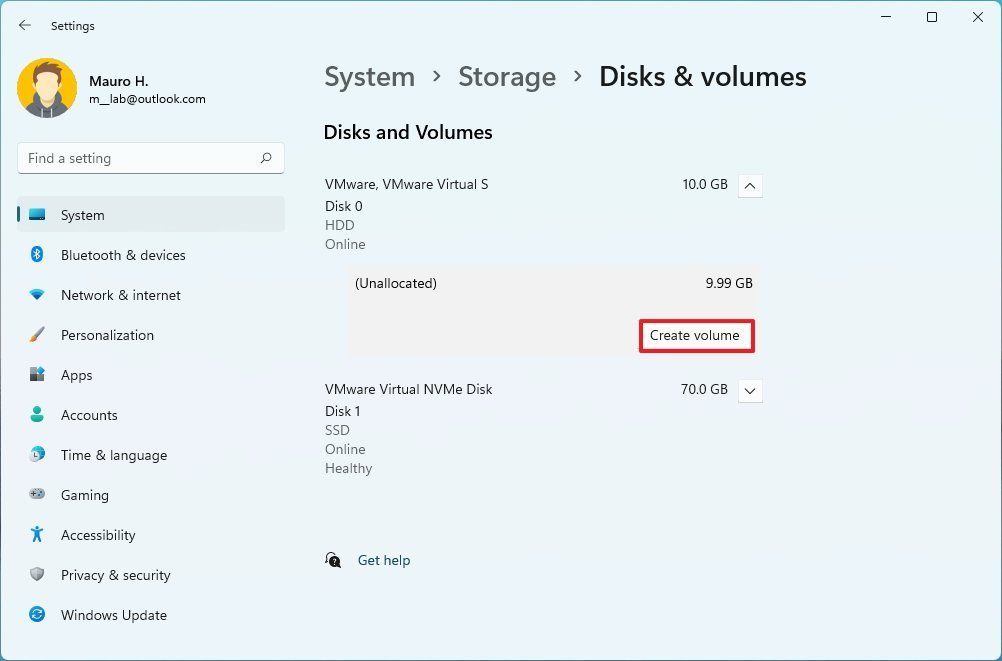
Task: Select System in the left sidebar
Action: tap(82, 215)
